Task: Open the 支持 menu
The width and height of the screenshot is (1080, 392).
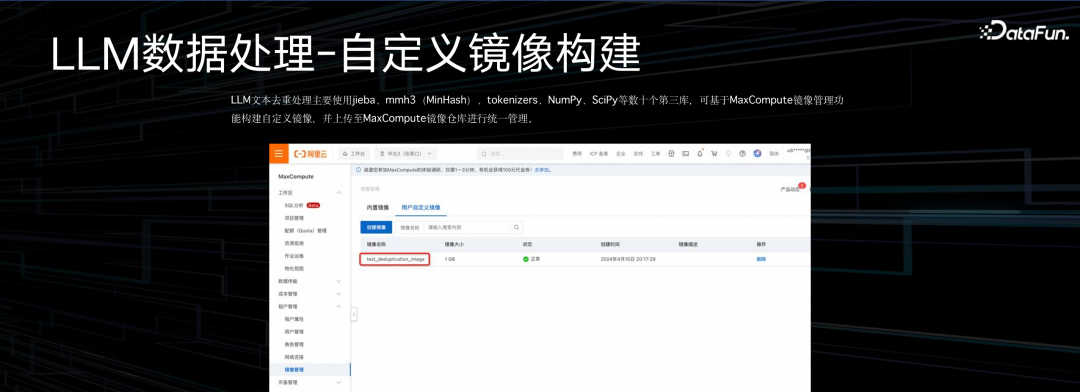Action: coord(638,154)
